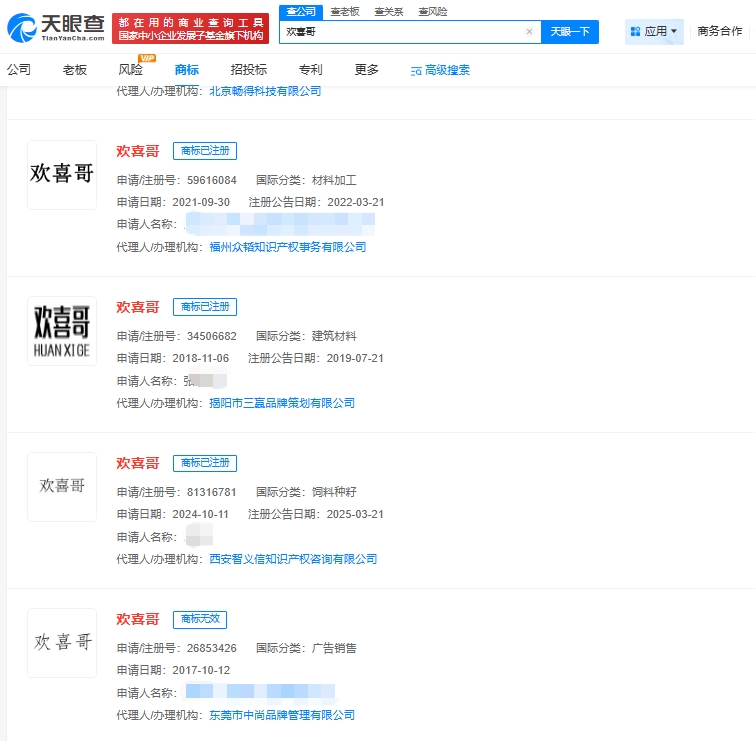Image resolution: width=756 pixels, height=741 pixels.
Task: Click the 高级搜索 filter icon link
Action: [440, 71]
